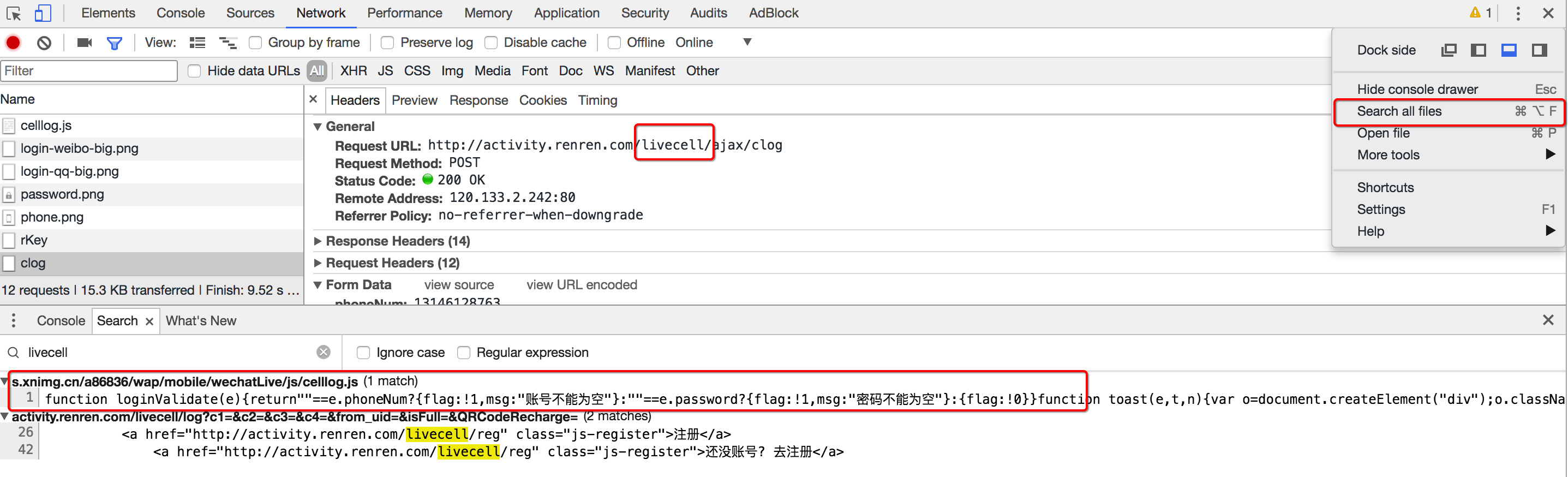Switch to the Console panel tab
The width and height of the screenshot is (1568, 477).
[x=180, y=13]
